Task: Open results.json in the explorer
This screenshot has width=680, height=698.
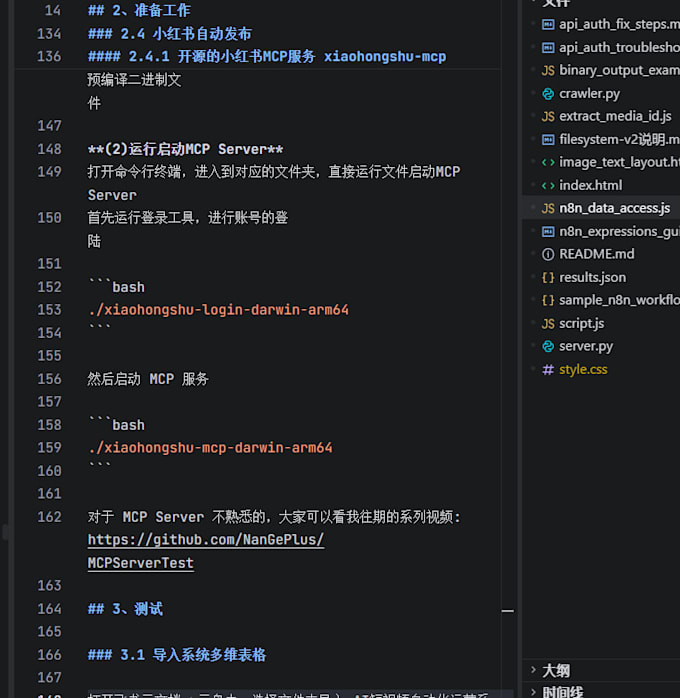Action: [592, 277]
